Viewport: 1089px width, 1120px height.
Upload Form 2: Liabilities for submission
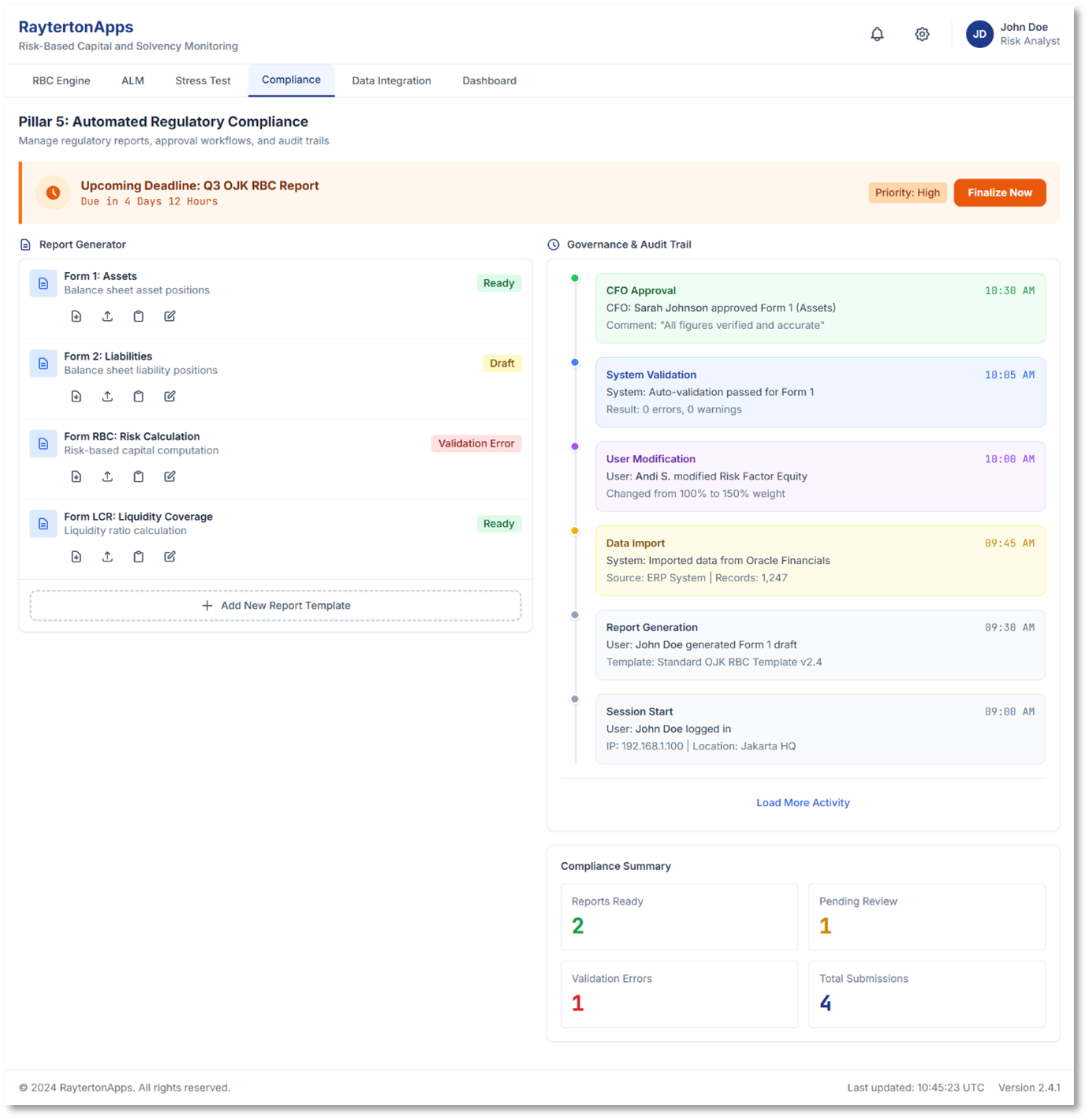(107, 396)
